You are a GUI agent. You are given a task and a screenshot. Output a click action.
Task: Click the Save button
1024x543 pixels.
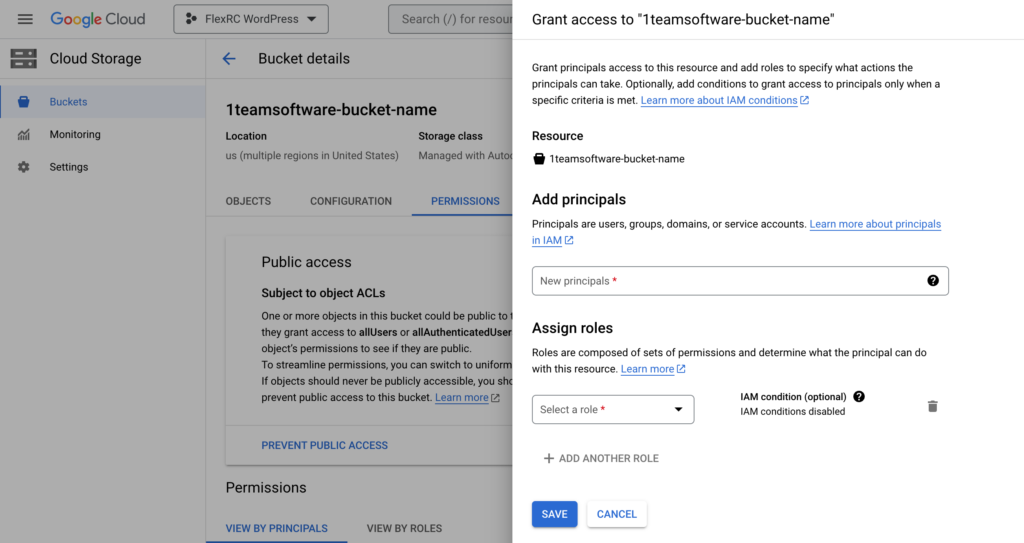(x=554, y=514)
